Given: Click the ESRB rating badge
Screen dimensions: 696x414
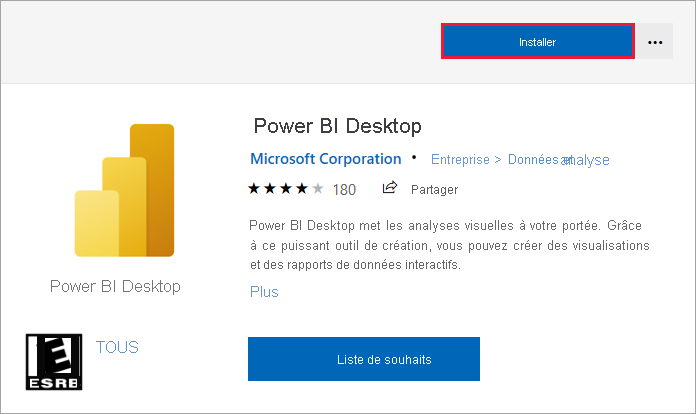Looking at the screenshot, I should [x=54, y=362].
